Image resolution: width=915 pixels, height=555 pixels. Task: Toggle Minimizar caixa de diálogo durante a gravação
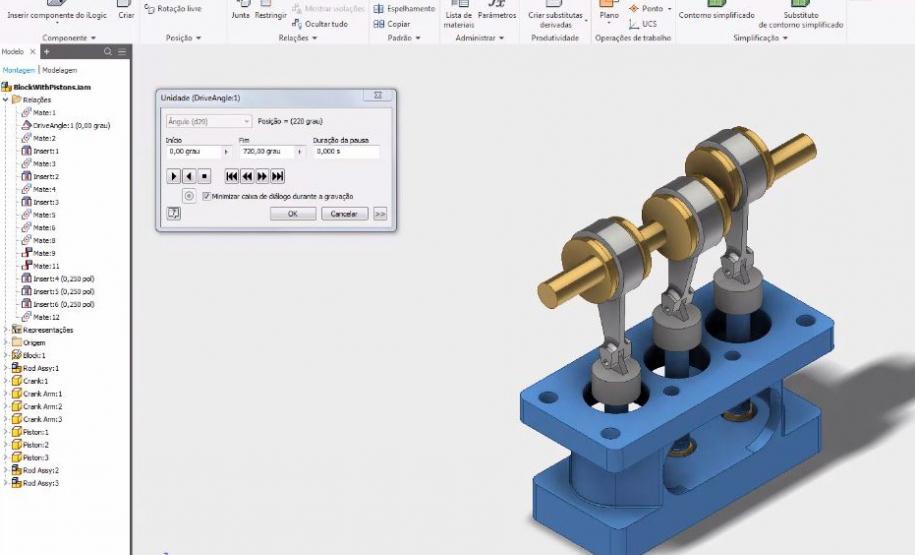pyautogui.click(x=207, y=197)
